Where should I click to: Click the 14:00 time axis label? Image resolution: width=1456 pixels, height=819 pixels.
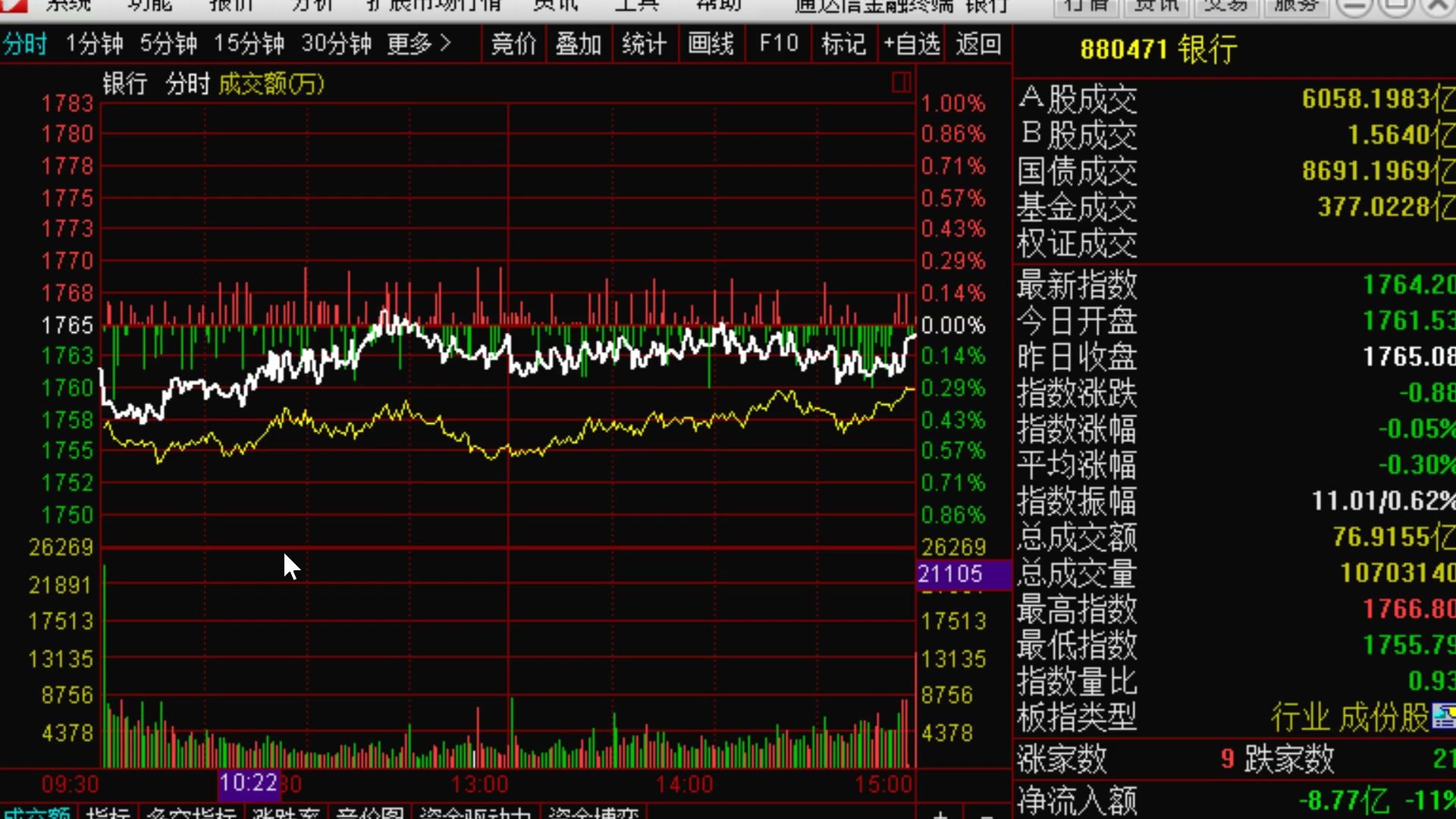pyautogui.click(x=684, y=784)
